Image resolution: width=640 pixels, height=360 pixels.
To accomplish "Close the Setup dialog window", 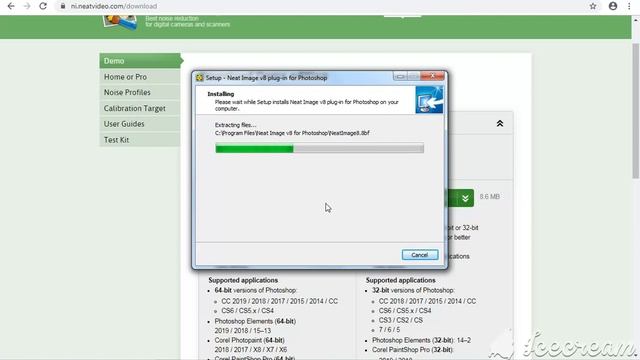I will 432,76.
